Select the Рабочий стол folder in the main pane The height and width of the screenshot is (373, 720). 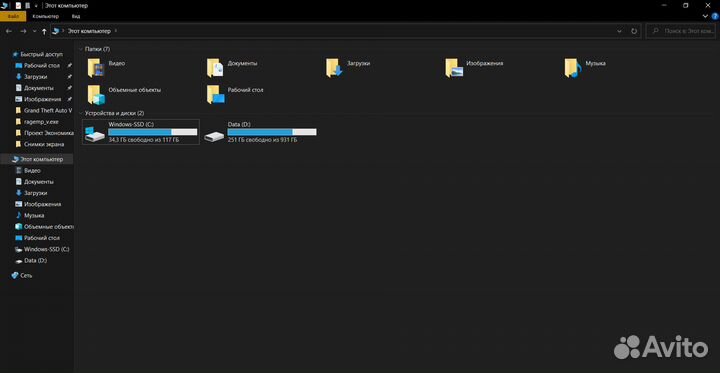point(235,94)
